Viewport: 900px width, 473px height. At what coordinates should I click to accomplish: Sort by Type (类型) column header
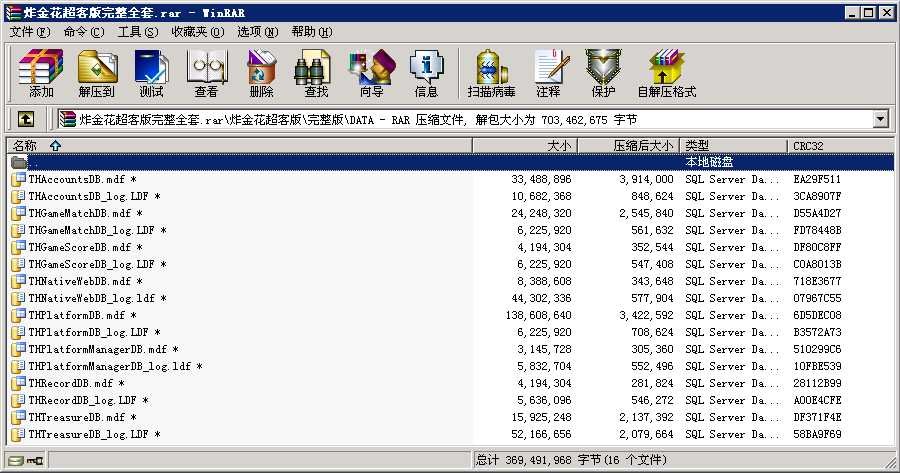tap(733, 146)
